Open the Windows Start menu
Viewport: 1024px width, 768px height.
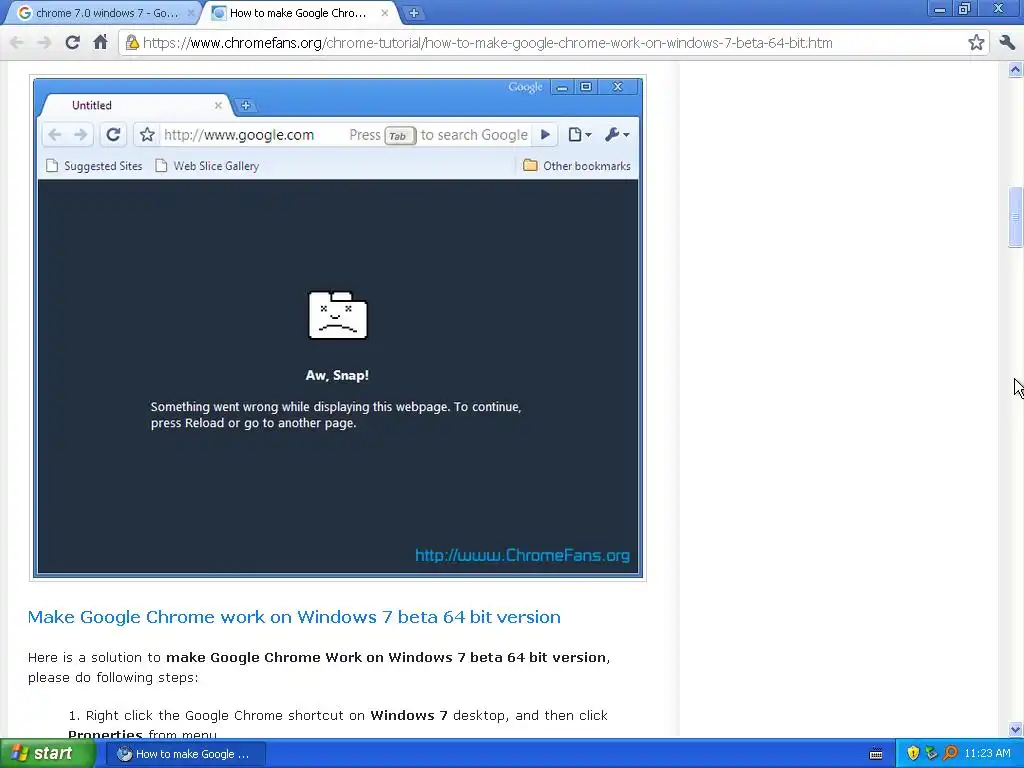click(x=47, y=754)
